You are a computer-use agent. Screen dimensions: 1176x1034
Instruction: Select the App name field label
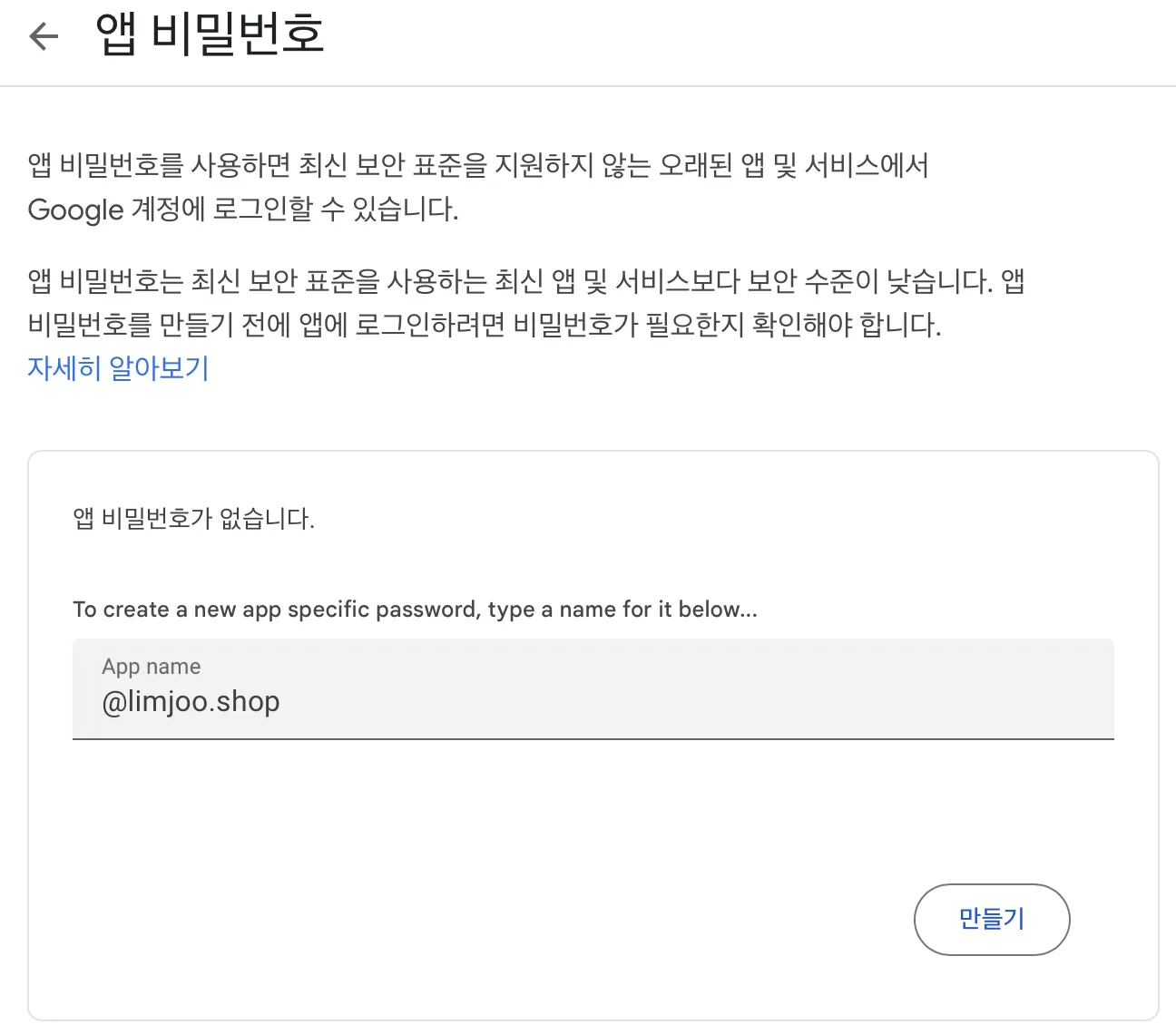151,666
